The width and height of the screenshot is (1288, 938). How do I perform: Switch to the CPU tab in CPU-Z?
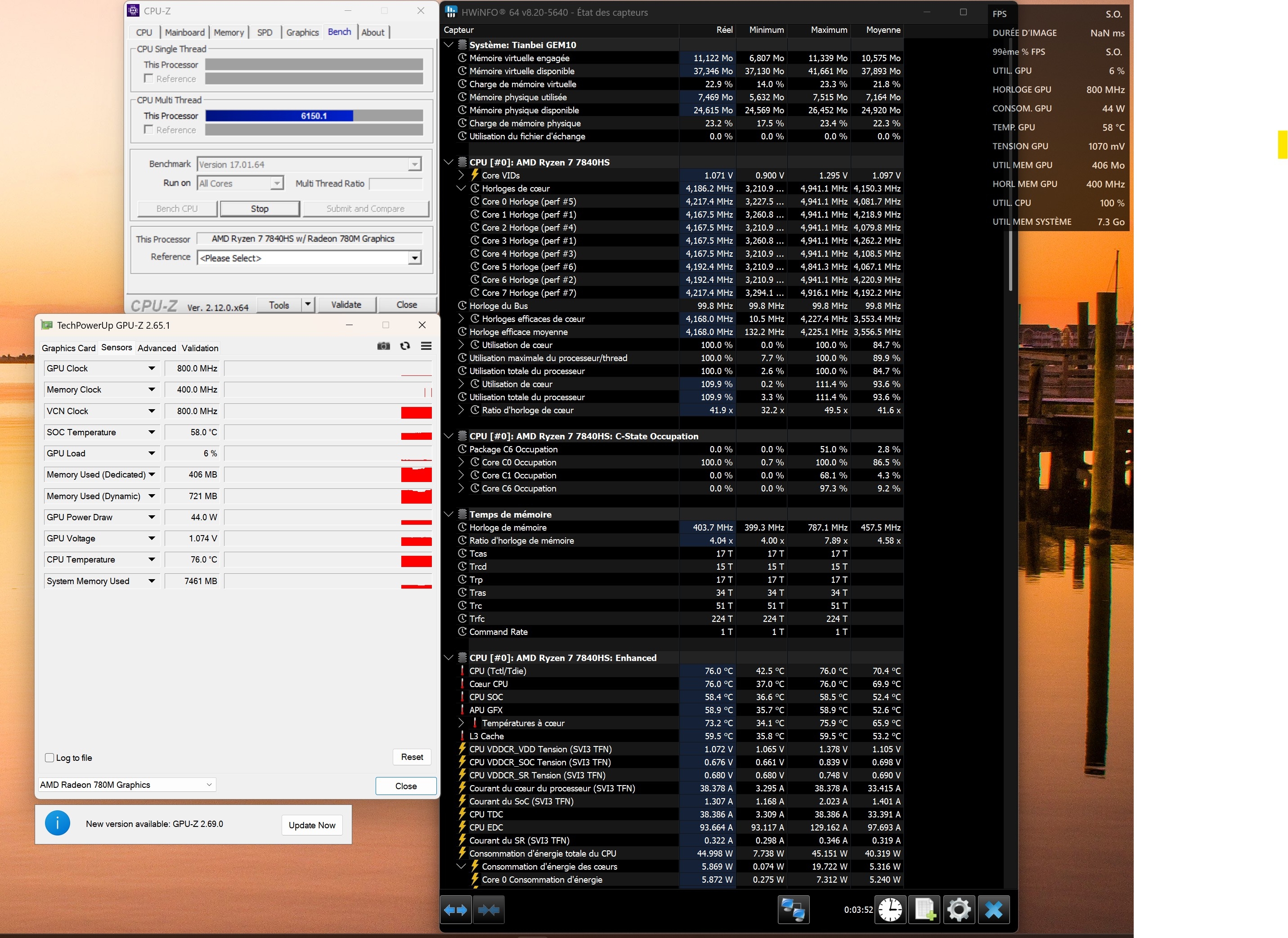144,32
